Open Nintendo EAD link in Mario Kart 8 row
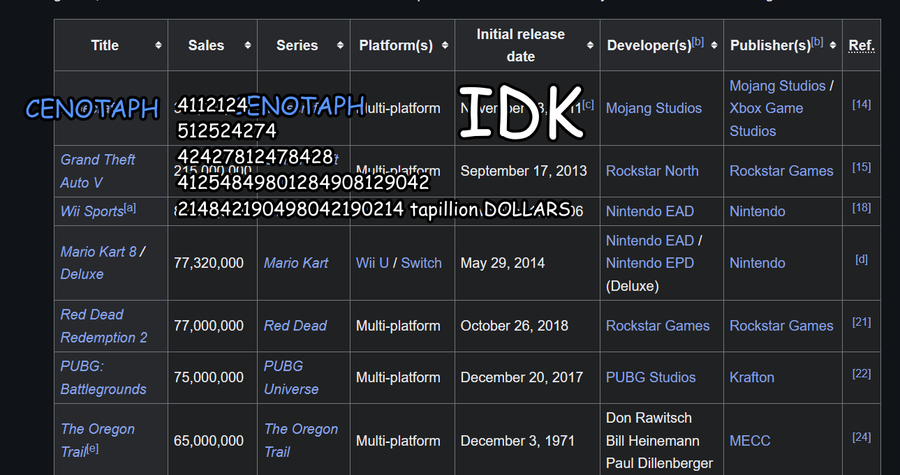The height and width of the screenshot is (475, 900). click(650, 240)
